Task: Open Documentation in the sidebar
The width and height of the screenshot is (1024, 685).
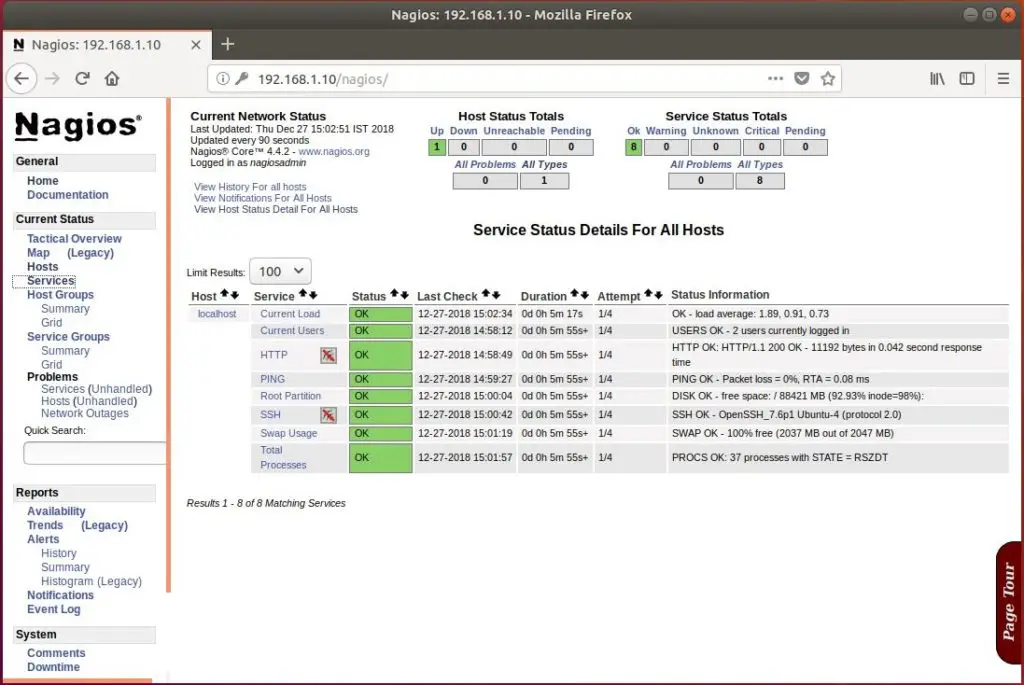Action: [68, 195]
